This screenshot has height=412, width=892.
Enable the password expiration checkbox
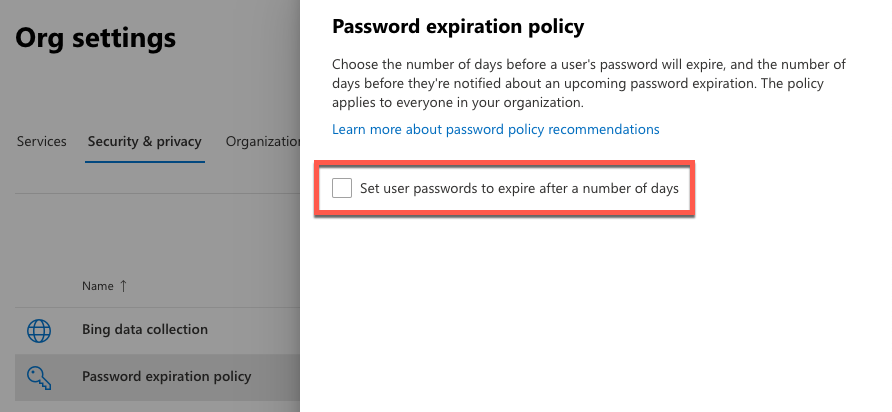coord(342,188)
